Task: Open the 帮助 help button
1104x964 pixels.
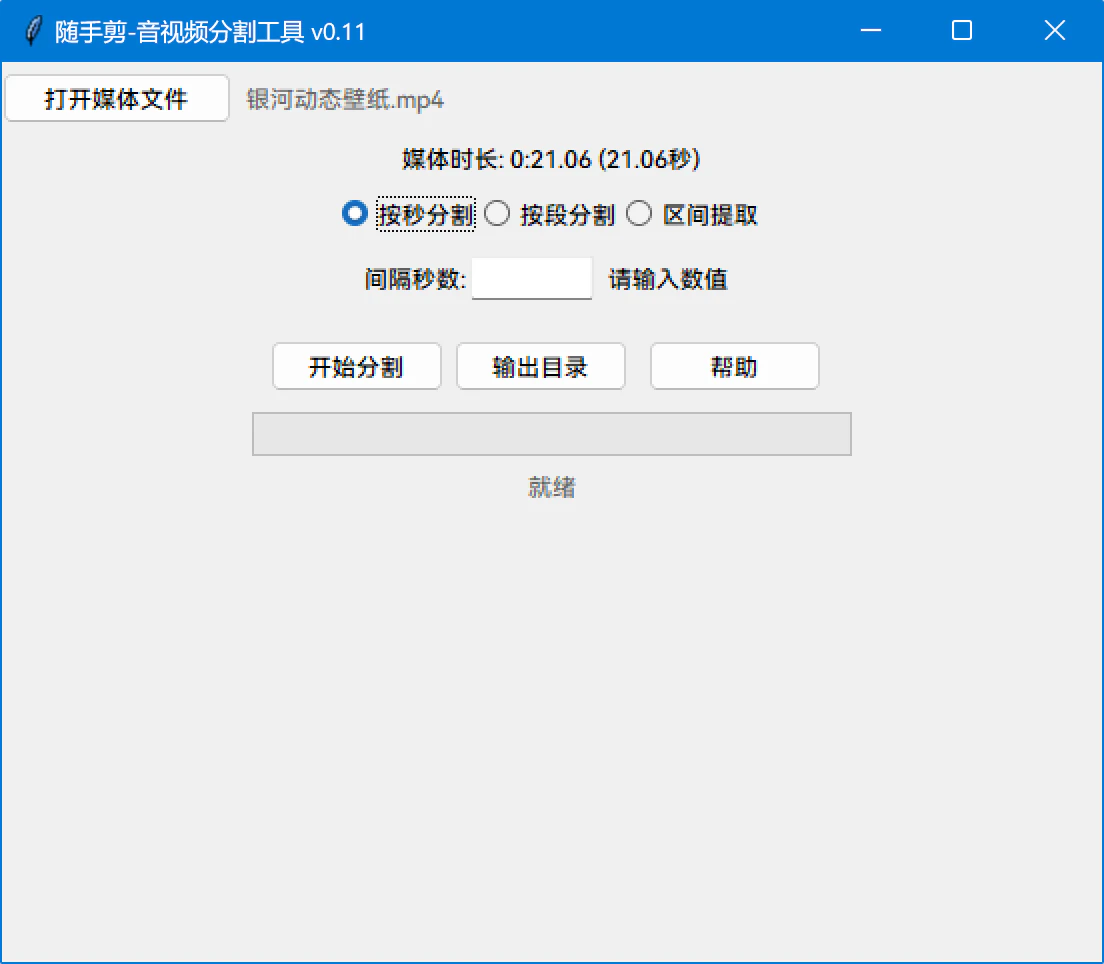Action: tap(734, 366)
